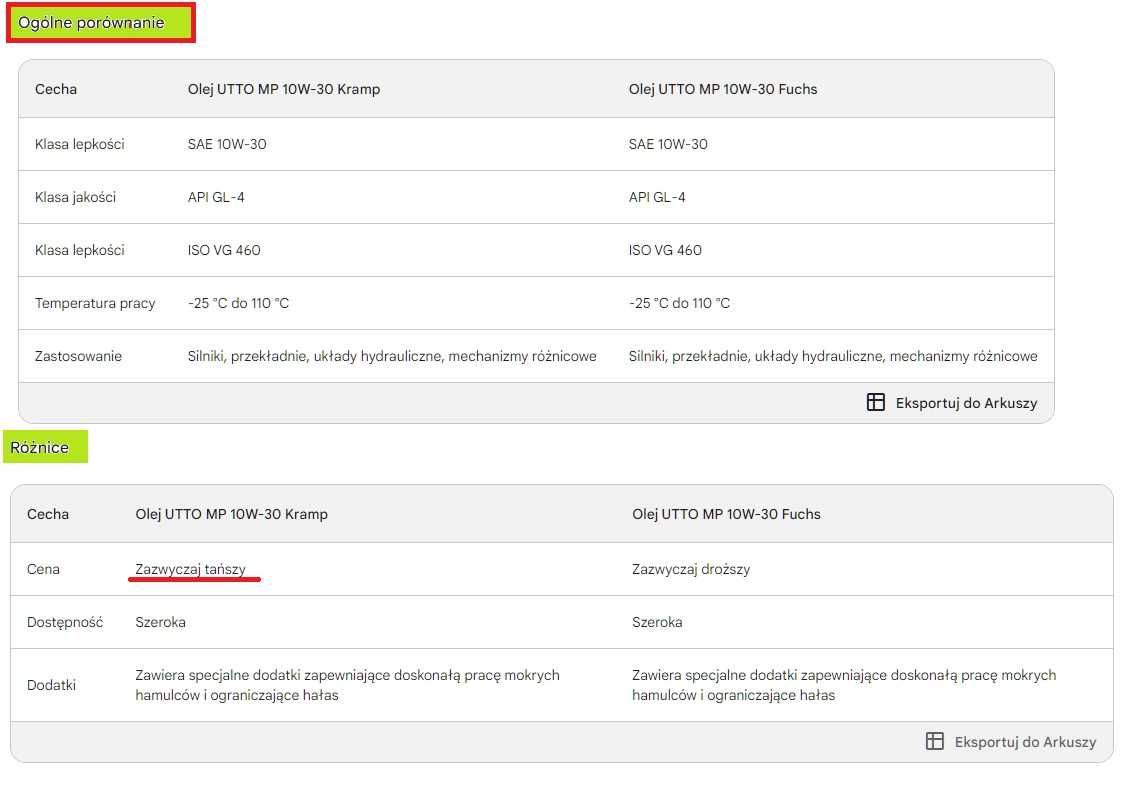Select 'Zawiera specjalne dodatki...' text in the Fuchs column
Image resolution: width=1141 pixels, height=788 pixels.
point(843,685)
